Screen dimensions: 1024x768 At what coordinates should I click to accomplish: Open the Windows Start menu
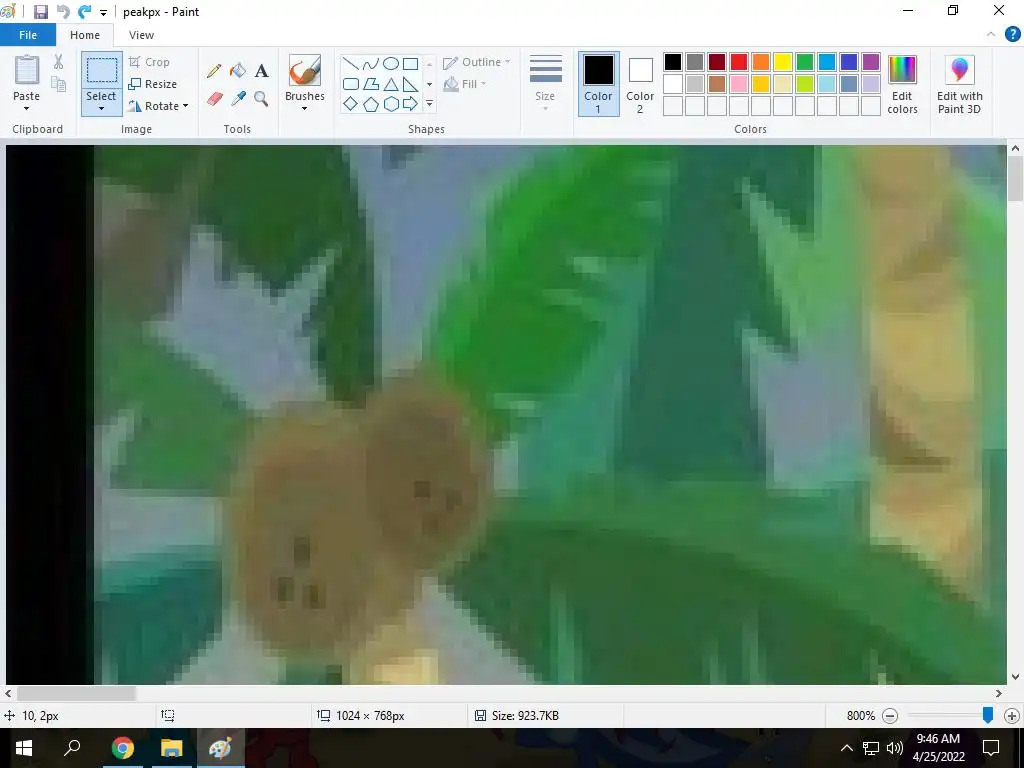(24, 748)
